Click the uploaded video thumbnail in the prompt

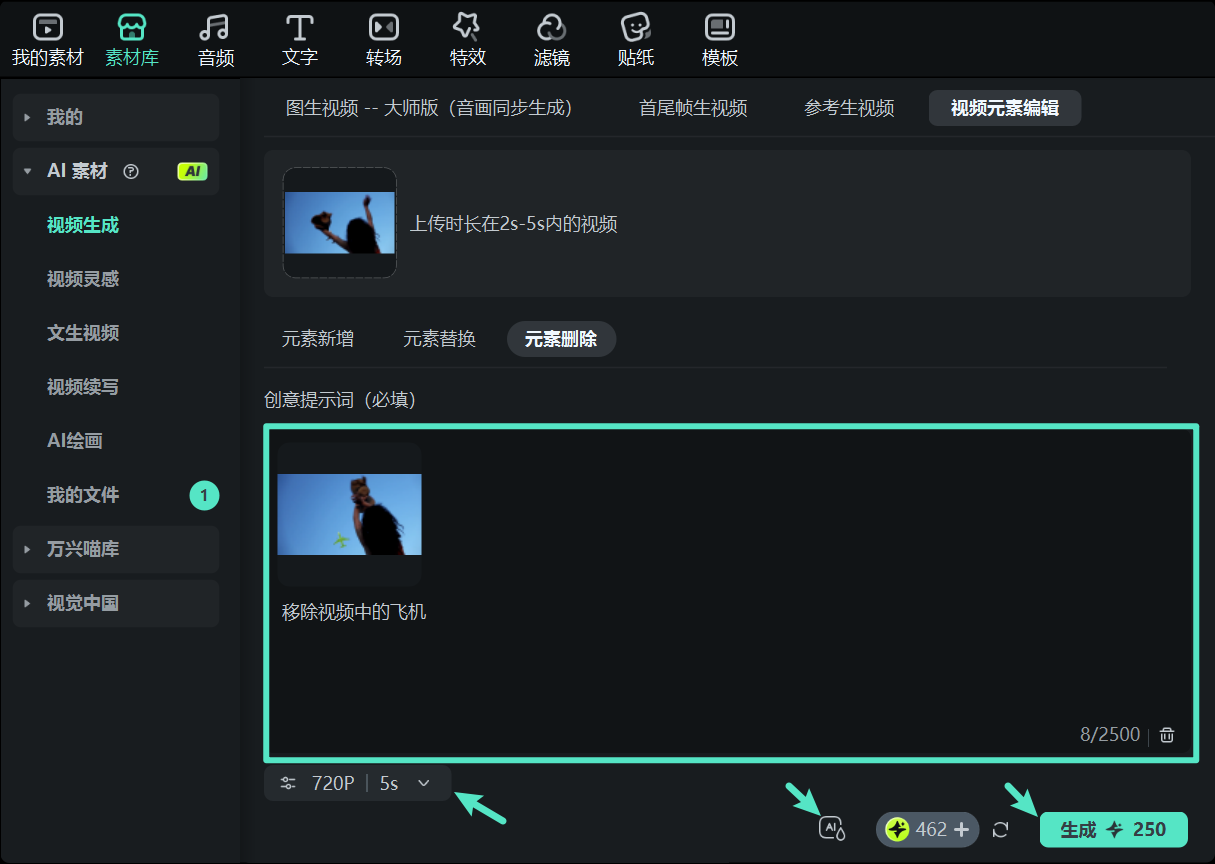click(349, 513)
